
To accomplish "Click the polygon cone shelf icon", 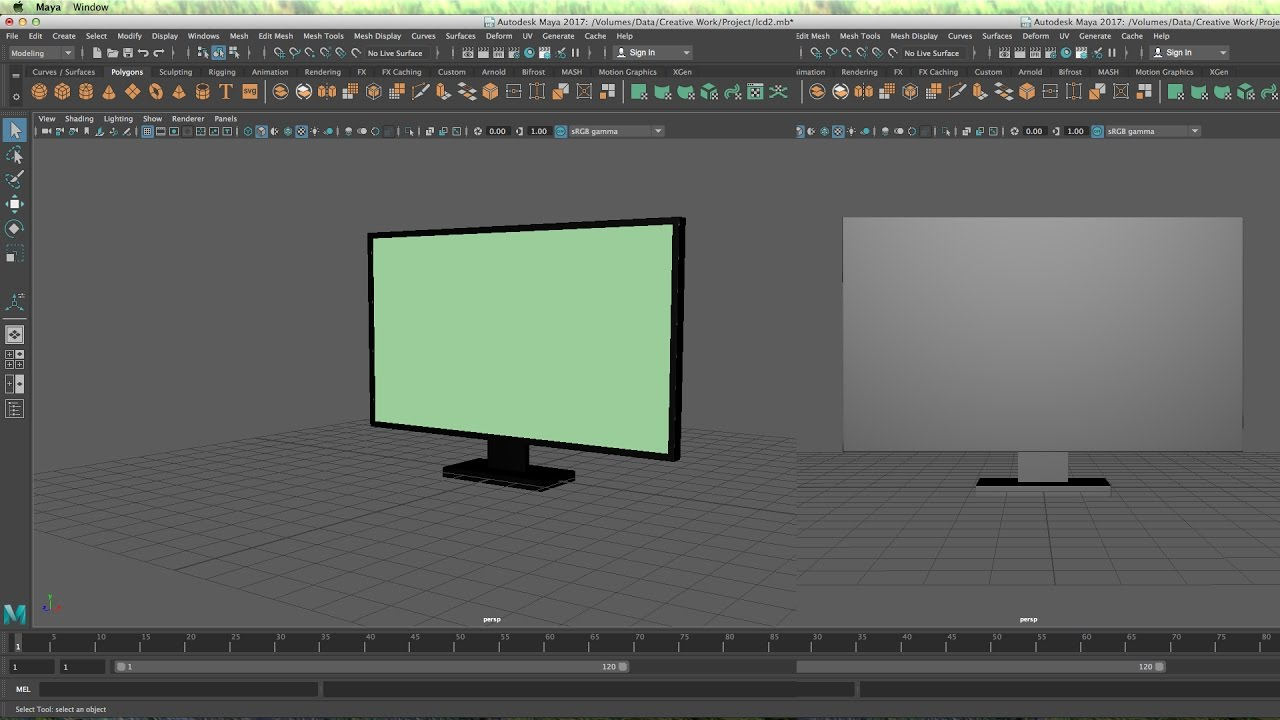I will [109, 92].
